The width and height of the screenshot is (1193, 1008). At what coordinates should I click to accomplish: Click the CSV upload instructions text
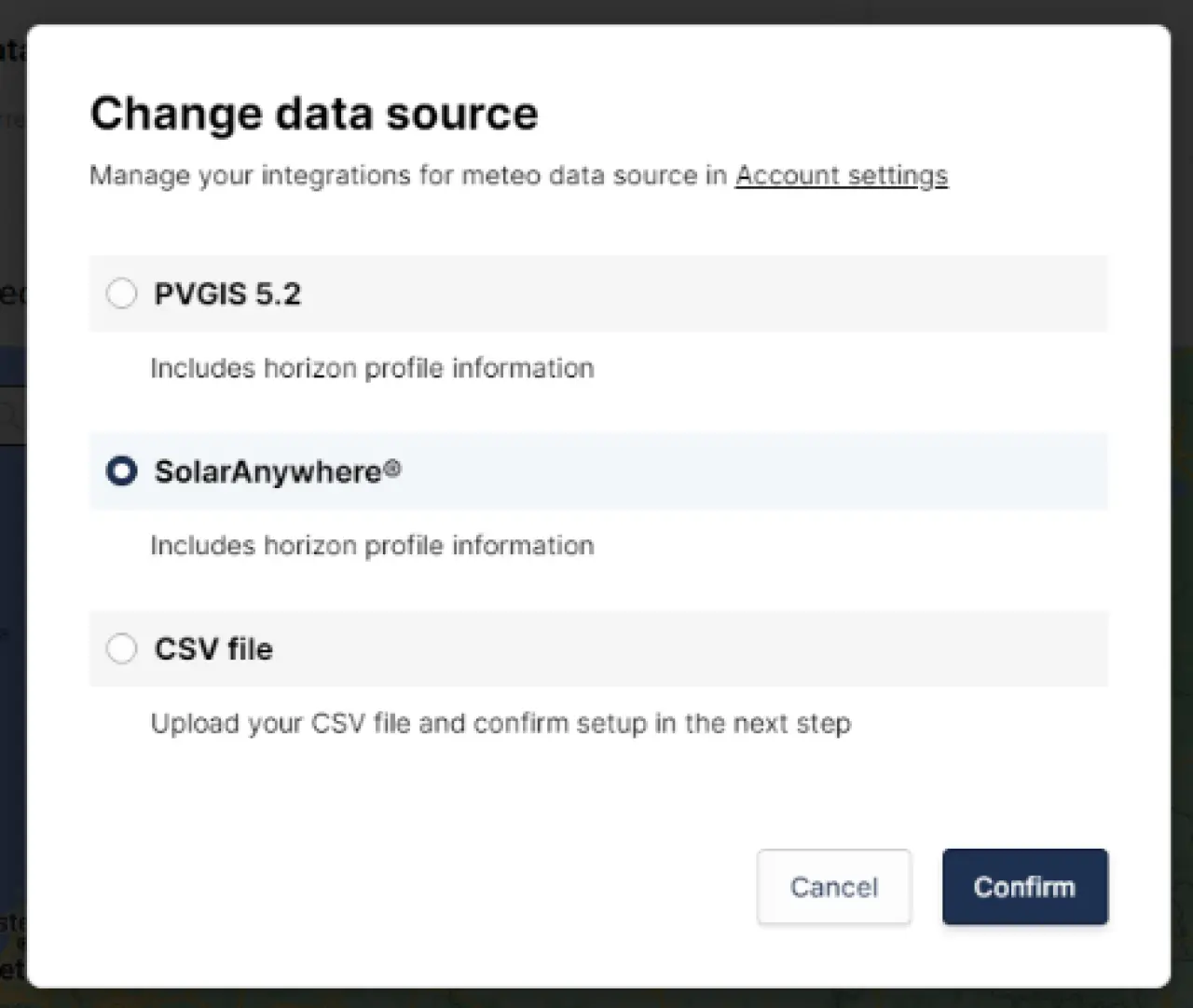pyautogui.click(x=501, y=723)
